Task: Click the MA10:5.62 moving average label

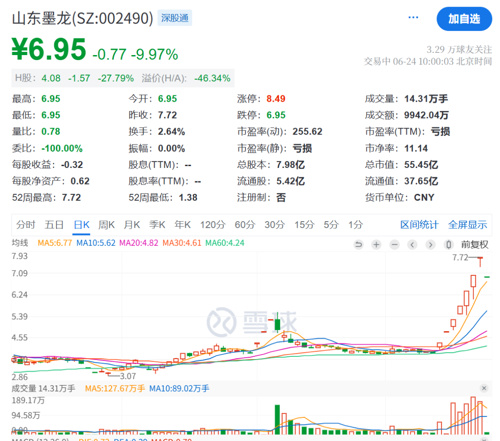Action: (x=96, y=243)
